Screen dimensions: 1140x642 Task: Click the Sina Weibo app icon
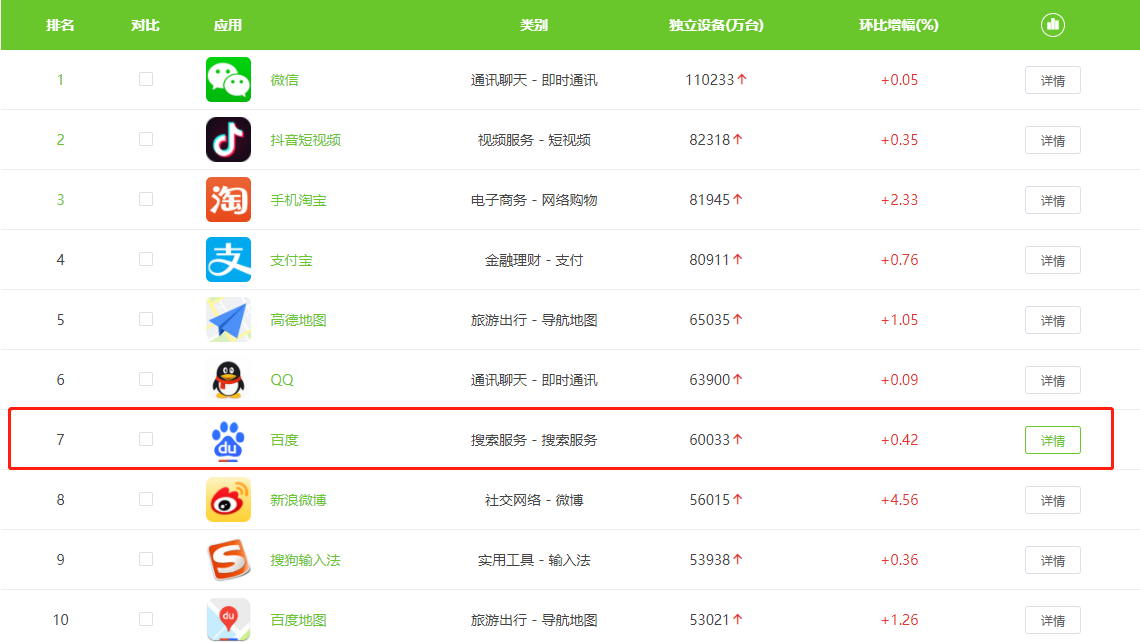228,499
